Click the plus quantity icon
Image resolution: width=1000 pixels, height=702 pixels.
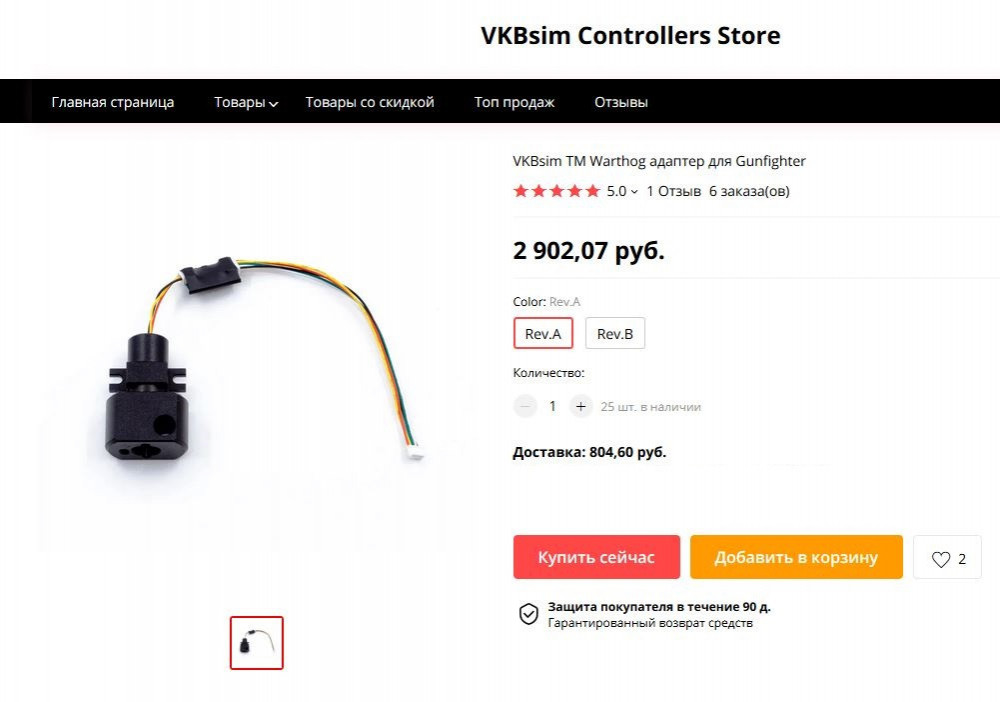tap(580, 406)
